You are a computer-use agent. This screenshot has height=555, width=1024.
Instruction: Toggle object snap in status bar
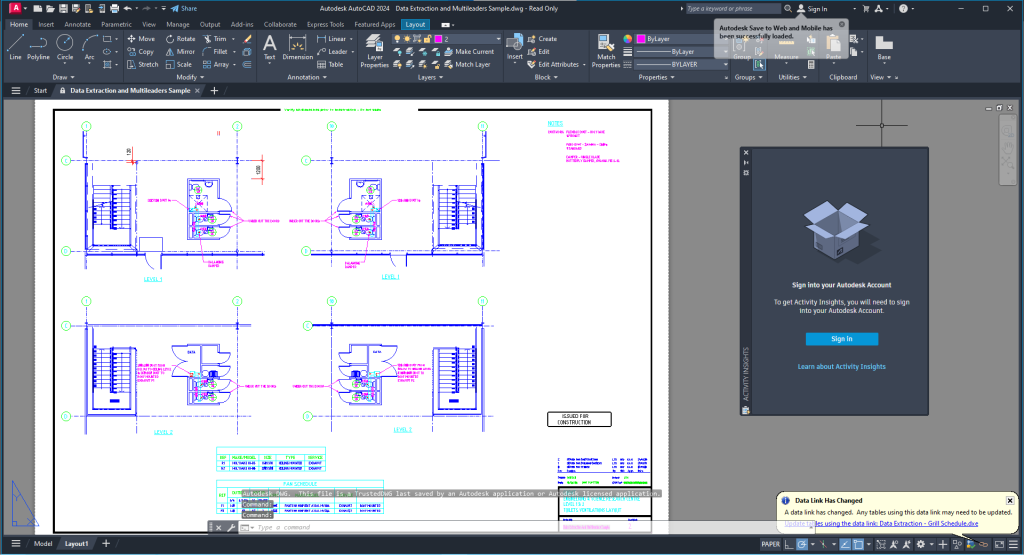[858, 544]
